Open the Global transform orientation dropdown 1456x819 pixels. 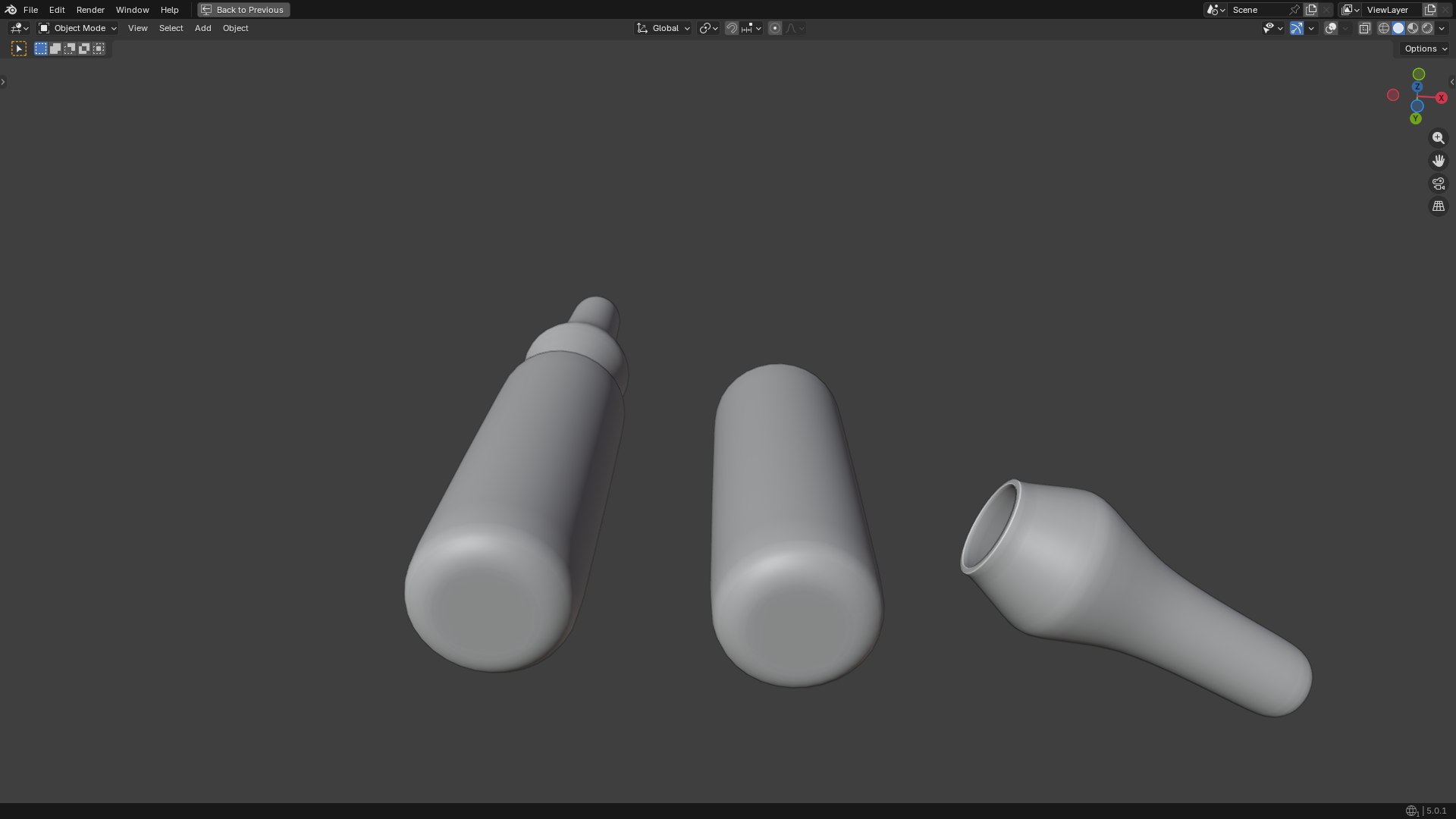(x=664, y=28)
